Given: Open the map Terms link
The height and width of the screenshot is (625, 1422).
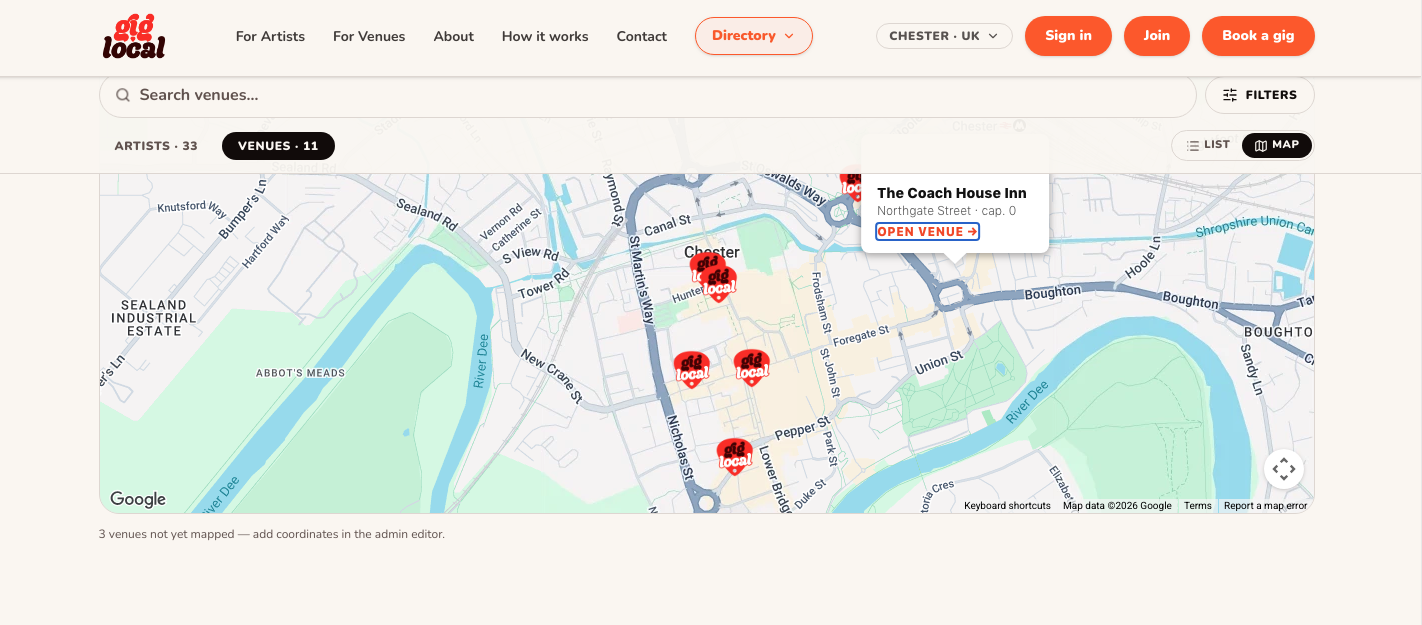Looking at the screenshot, I should click(x=1198, y=506).
